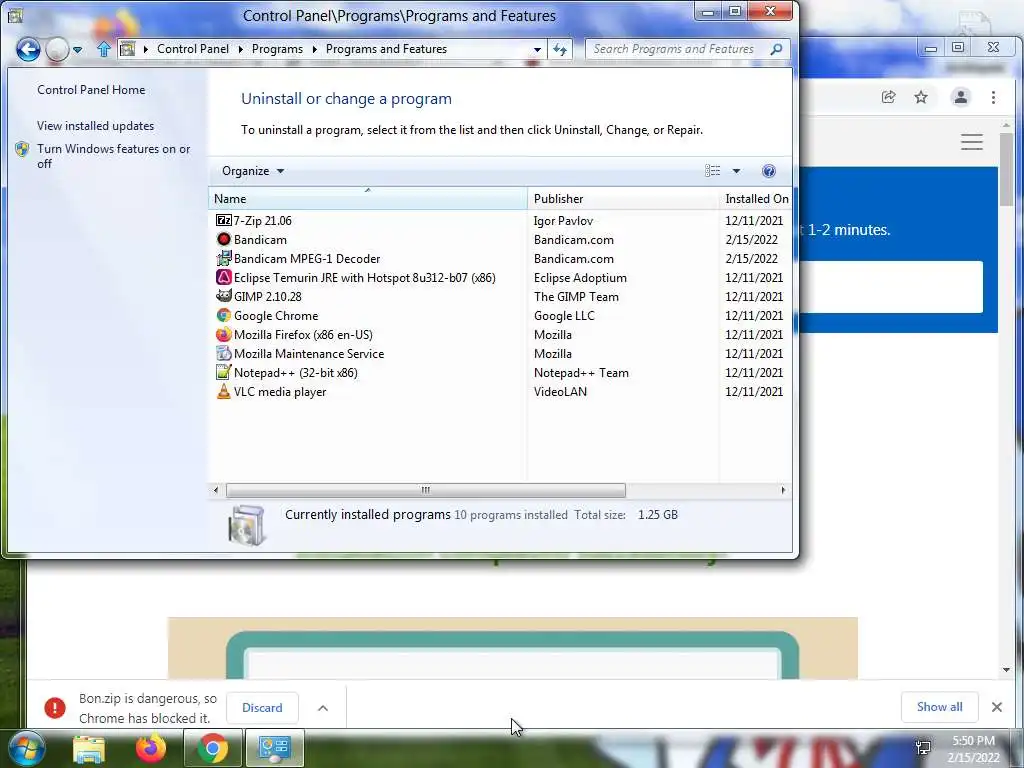The image size is (1024, 768).
Task: Open the hamburger menu on the webpage
Action: click(x=972, y=142)
